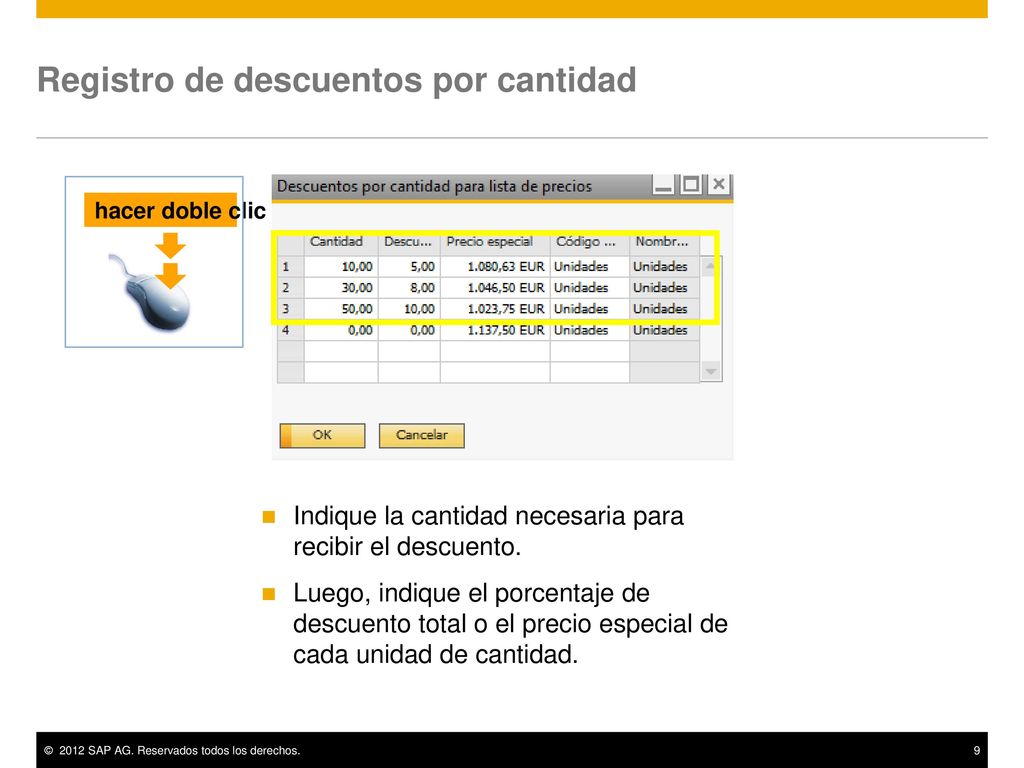The image size is (1024, 768).
Task: Click the special price 1.080,63 EUR
Action: pos(495,266)
